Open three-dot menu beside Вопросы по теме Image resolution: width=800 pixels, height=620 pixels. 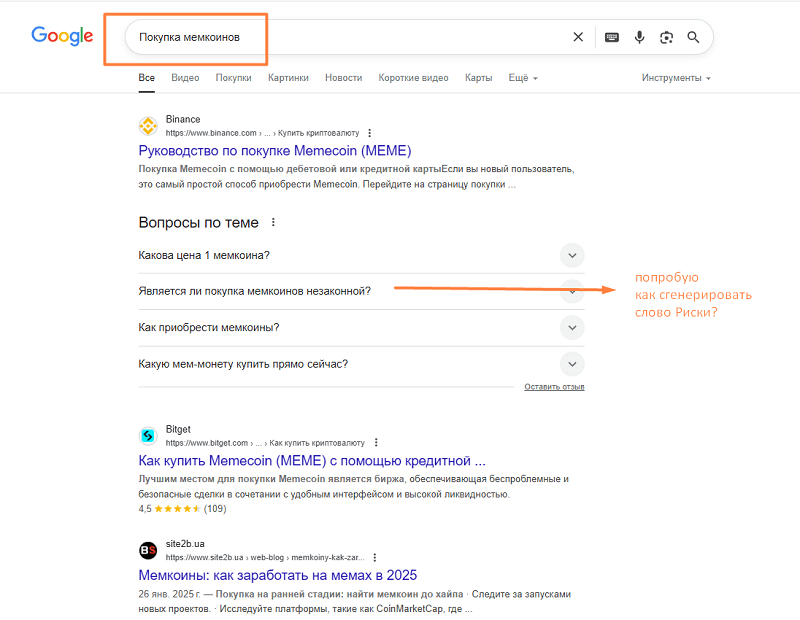tap(273, 222)
